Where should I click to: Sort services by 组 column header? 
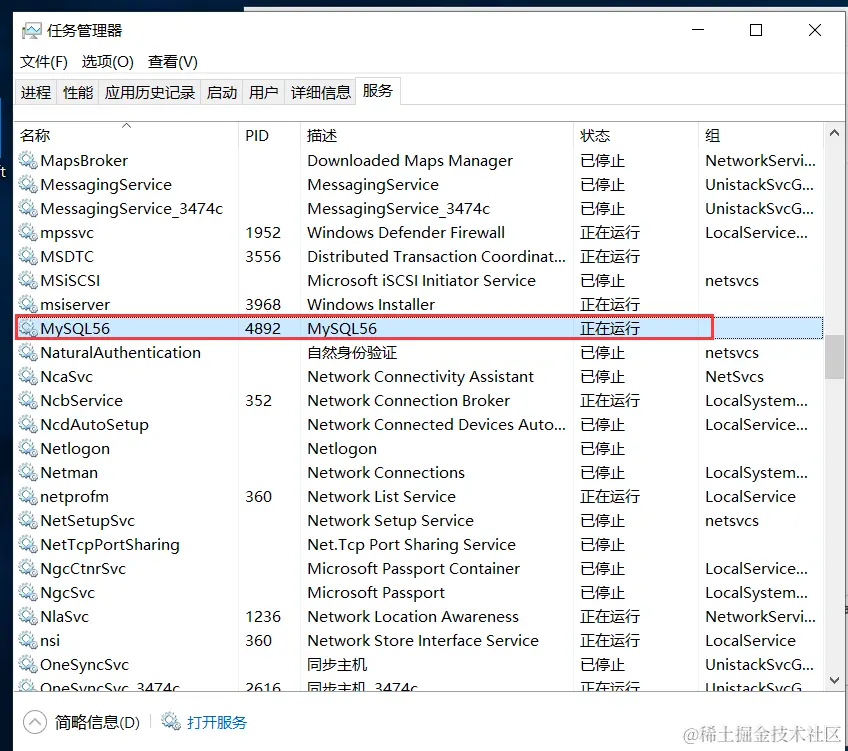760,135
